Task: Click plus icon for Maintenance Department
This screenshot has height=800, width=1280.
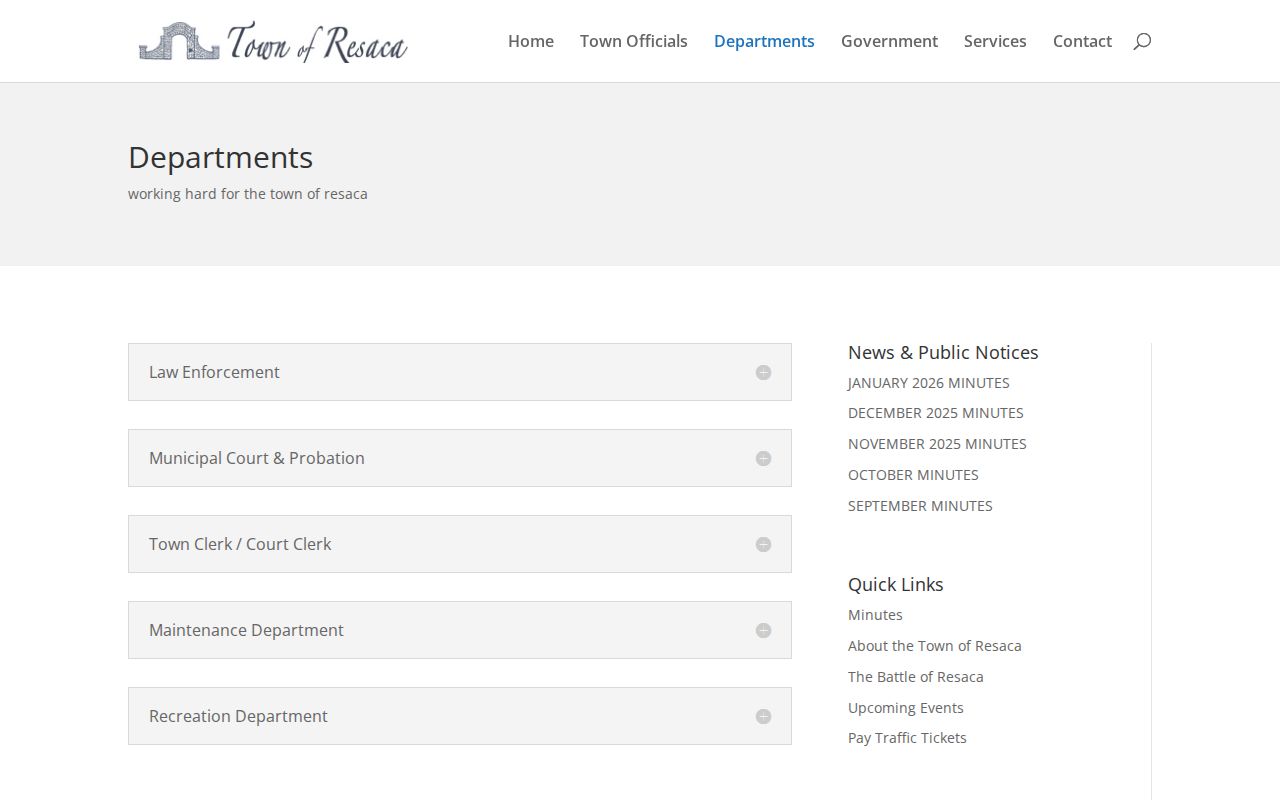Action: click(x=763, y=630)
